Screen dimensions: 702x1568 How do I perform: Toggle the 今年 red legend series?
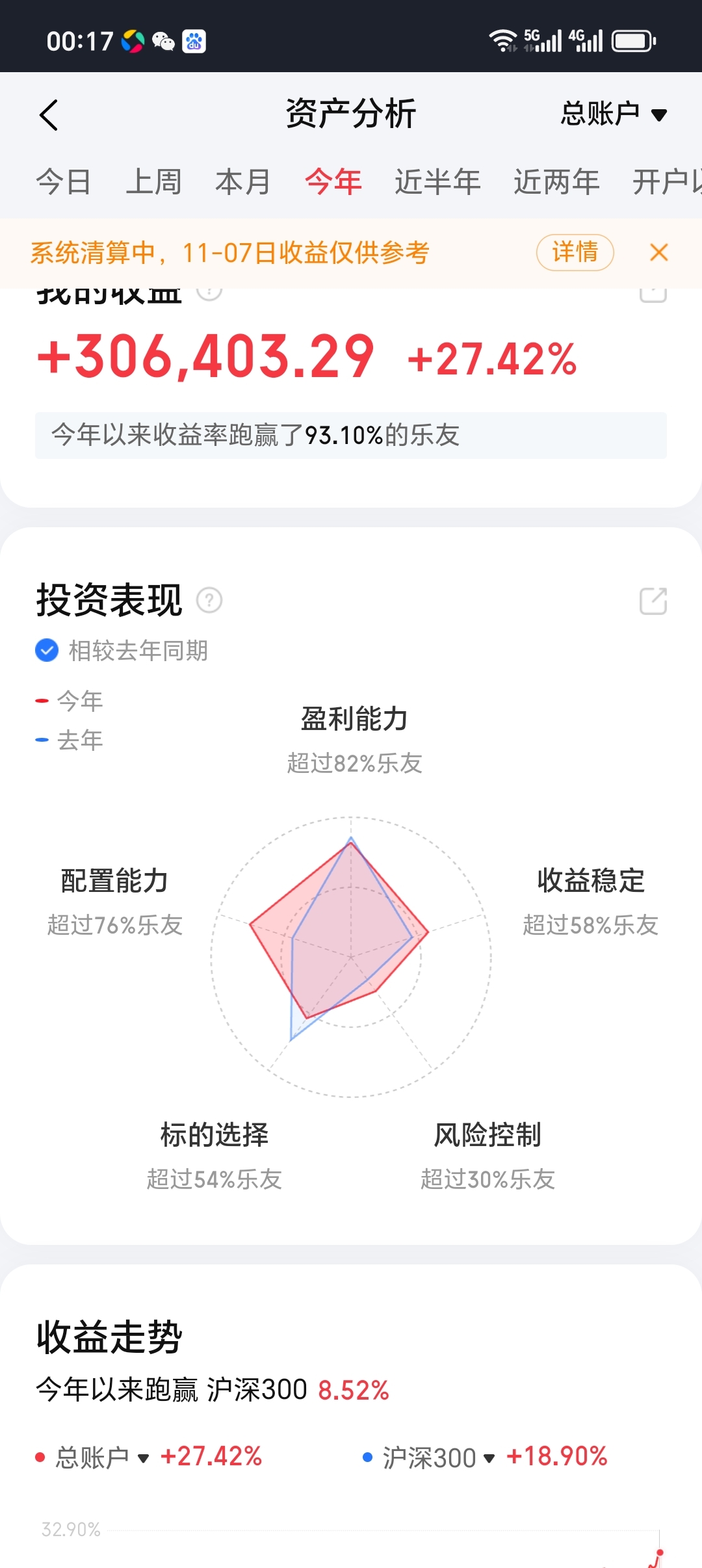coord(70,701)
